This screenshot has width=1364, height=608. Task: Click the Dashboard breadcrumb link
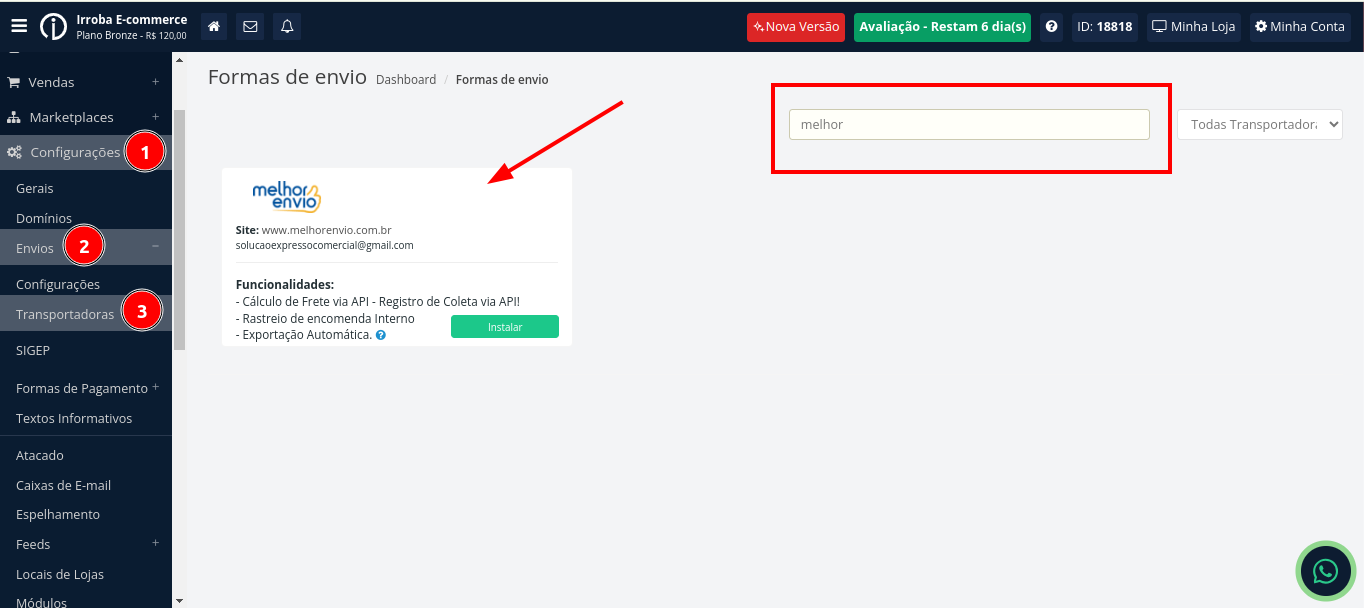(x=406, y=80)
